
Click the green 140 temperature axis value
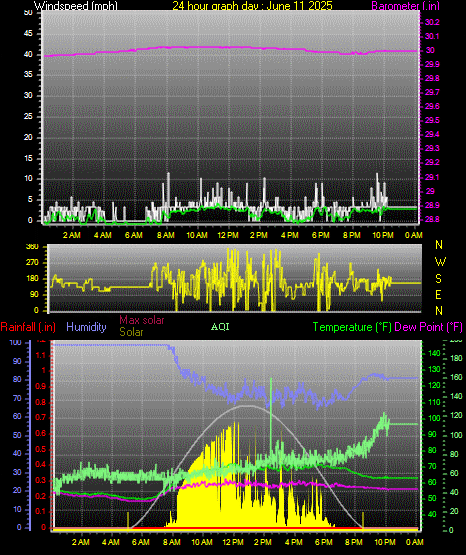(435, 353)
